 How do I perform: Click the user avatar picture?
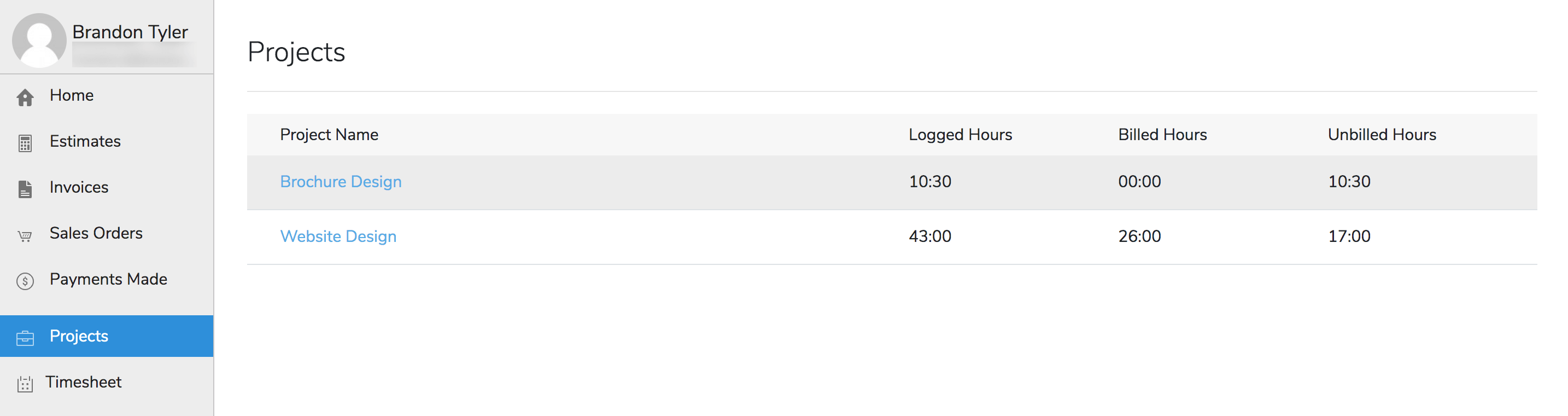(39, 40)
